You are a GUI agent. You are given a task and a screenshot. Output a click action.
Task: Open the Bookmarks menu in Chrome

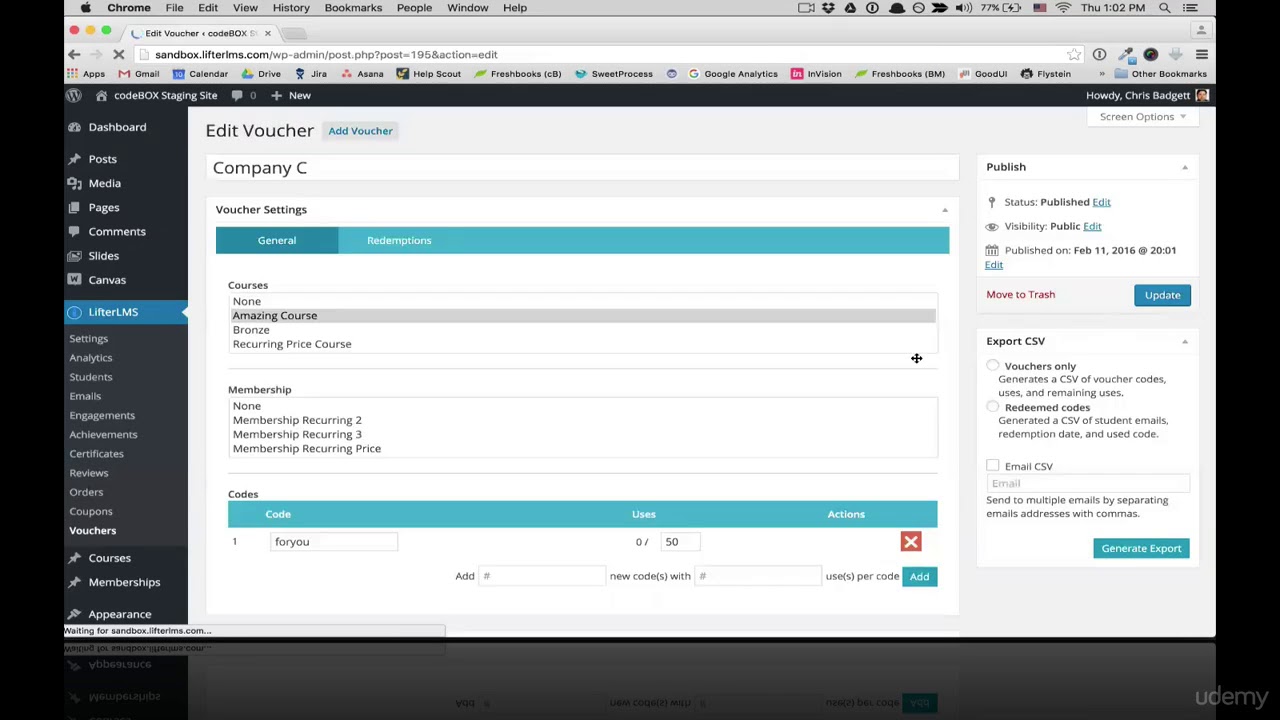coord(353,8)
